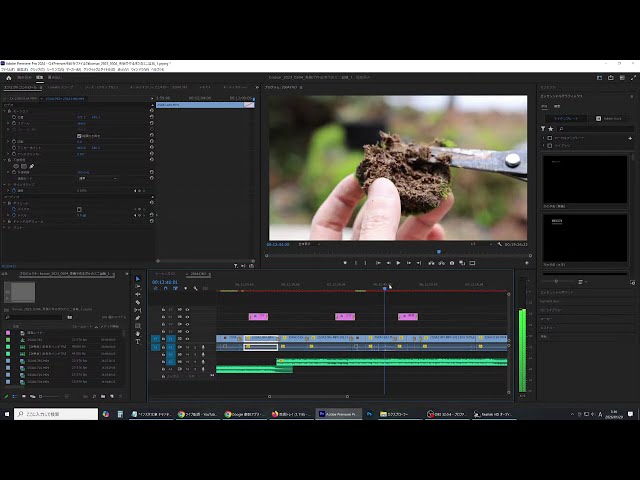The height and width of the screenshot is (480, 640).
Task: Switch to the Lumetri Scopes tab
Action: click(60, 87)
